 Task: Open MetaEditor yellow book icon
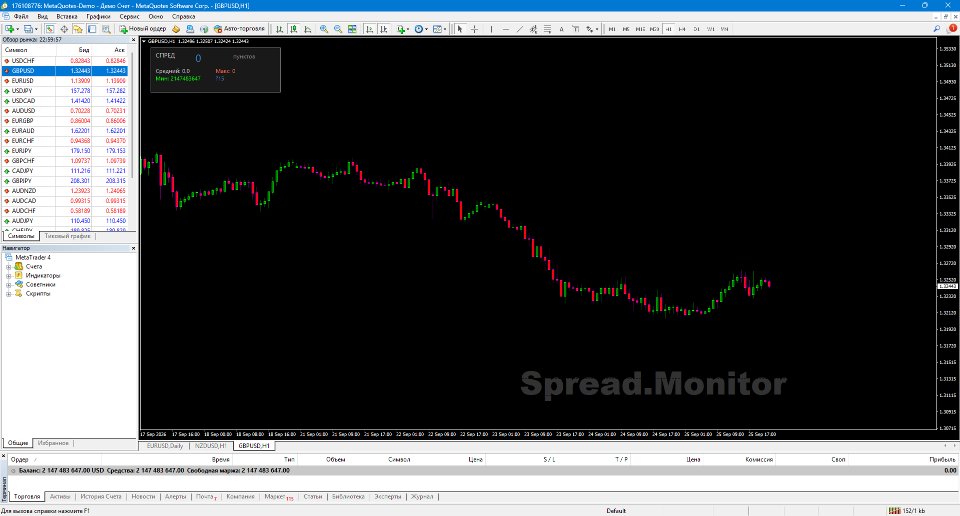point(176,29)
